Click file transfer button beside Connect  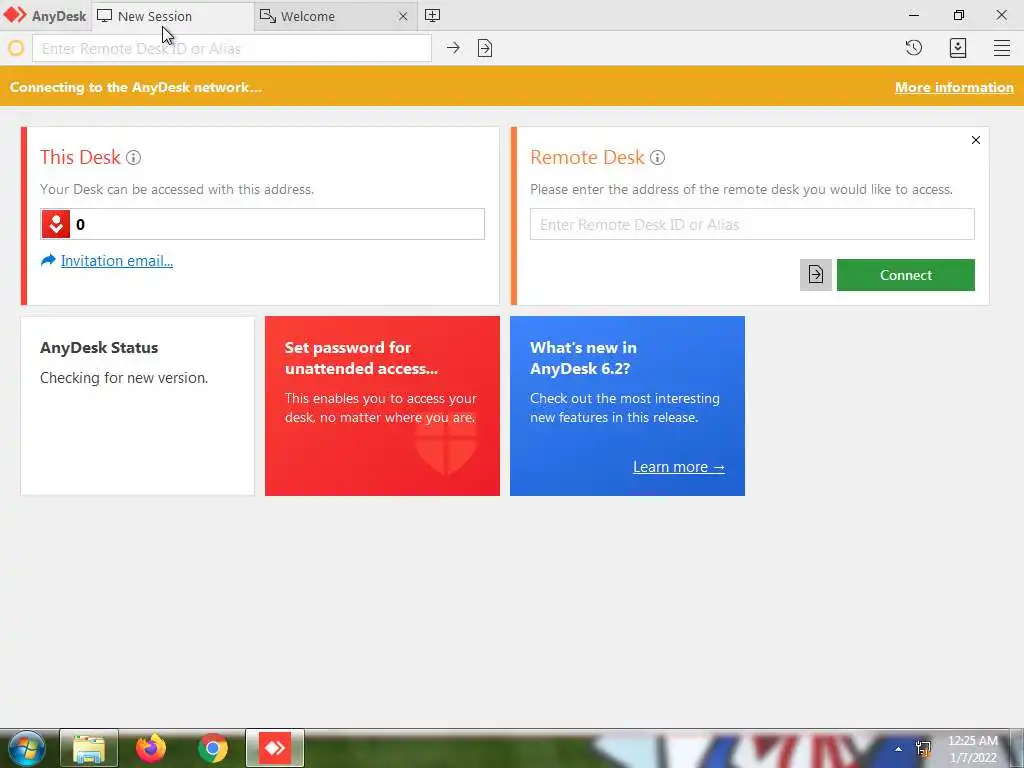click(816, 275)
